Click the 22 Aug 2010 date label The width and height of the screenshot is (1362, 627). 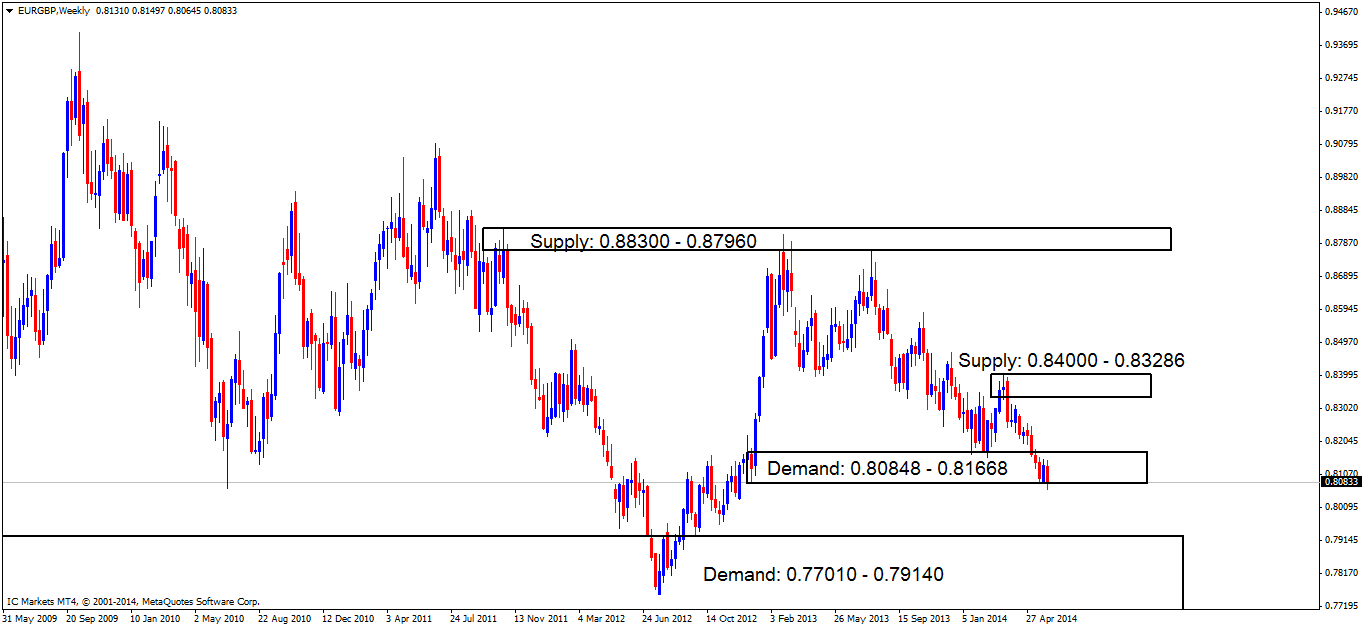click(x=284, y=619)
